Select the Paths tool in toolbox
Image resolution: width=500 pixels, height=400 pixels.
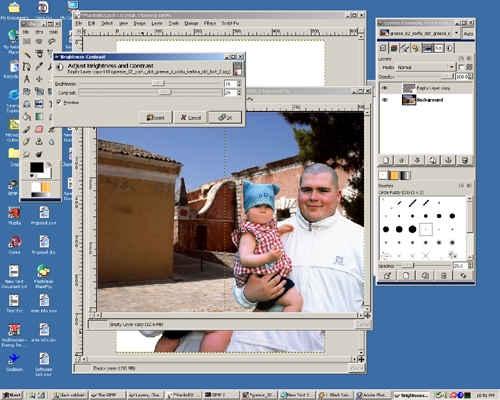pyautogui.click(x=27, y=67)
